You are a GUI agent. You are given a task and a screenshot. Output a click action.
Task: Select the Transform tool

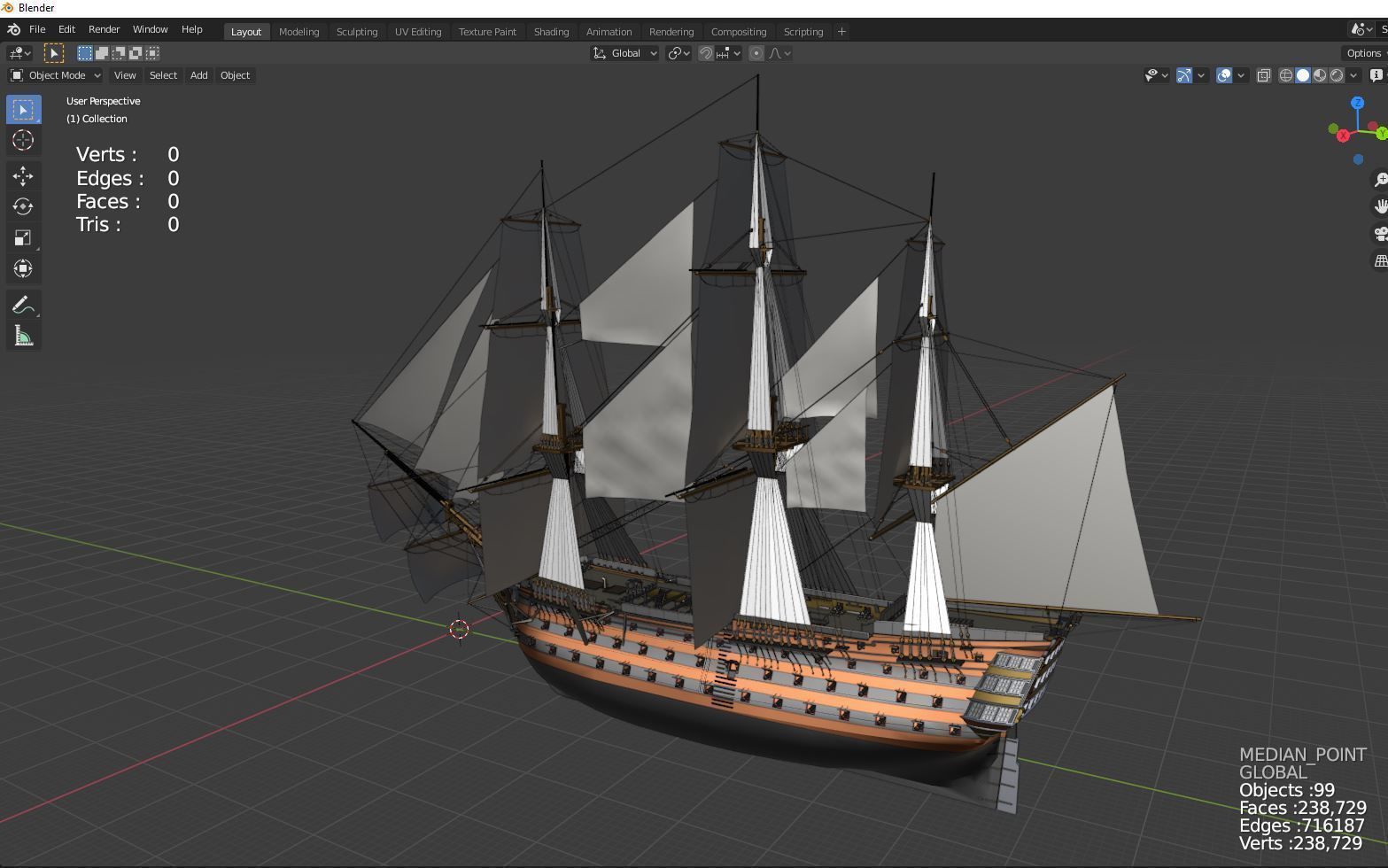click(23, 268)
